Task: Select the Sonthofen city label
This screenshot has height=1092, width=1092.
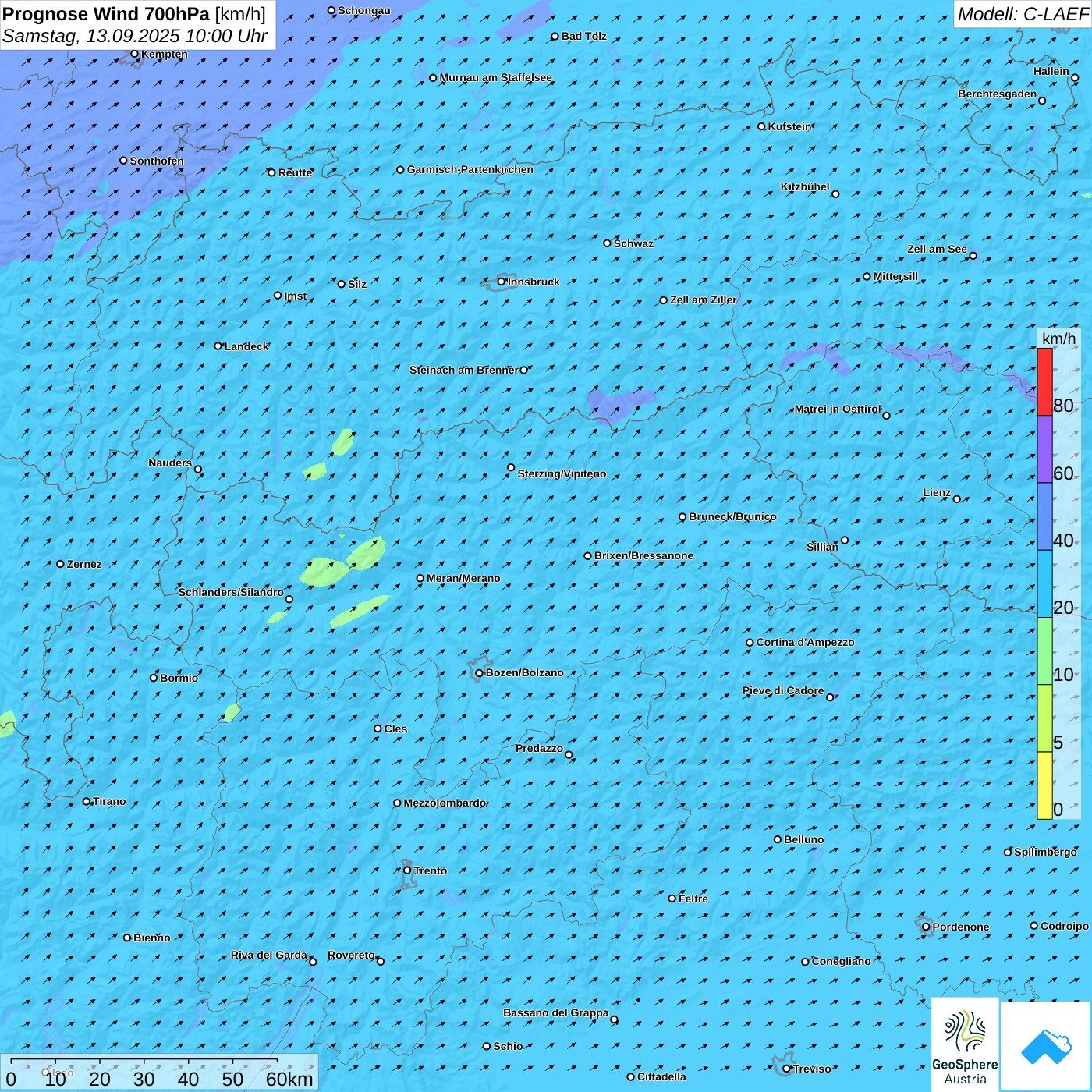Action: pyautogui.click(x=157, y=161)
